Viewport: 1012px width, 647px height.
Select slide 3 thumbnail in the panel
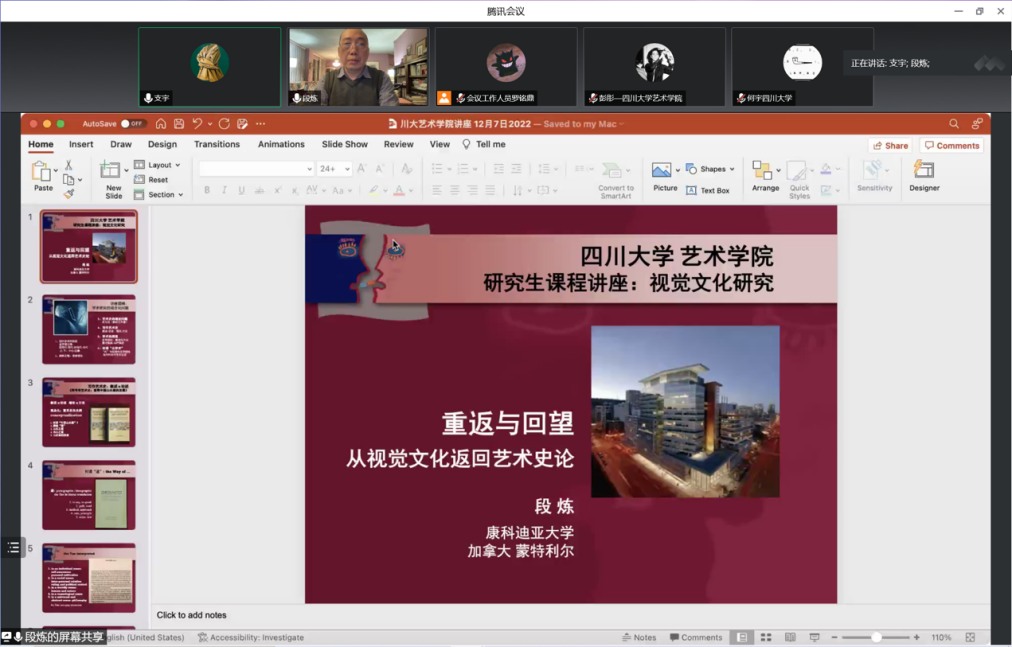point(89,412)
